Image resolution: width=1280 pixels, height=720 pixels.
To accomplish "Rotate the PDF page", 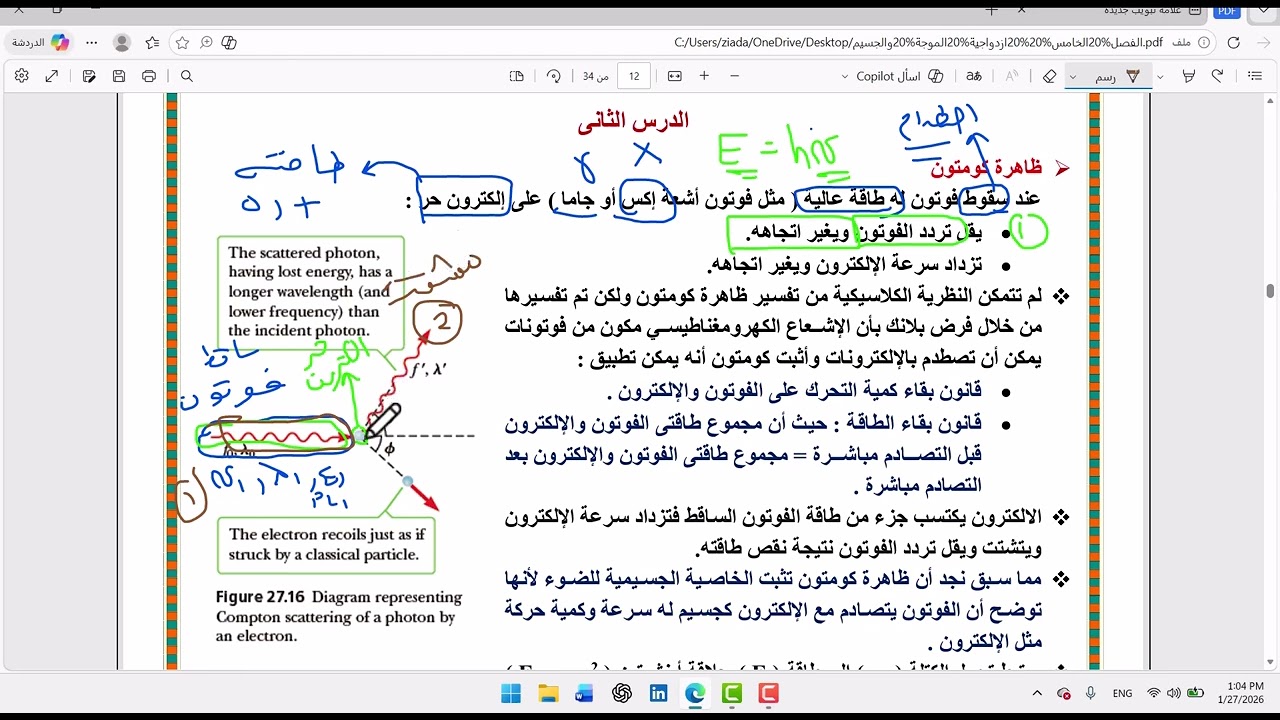I will [x=554, y=76].
